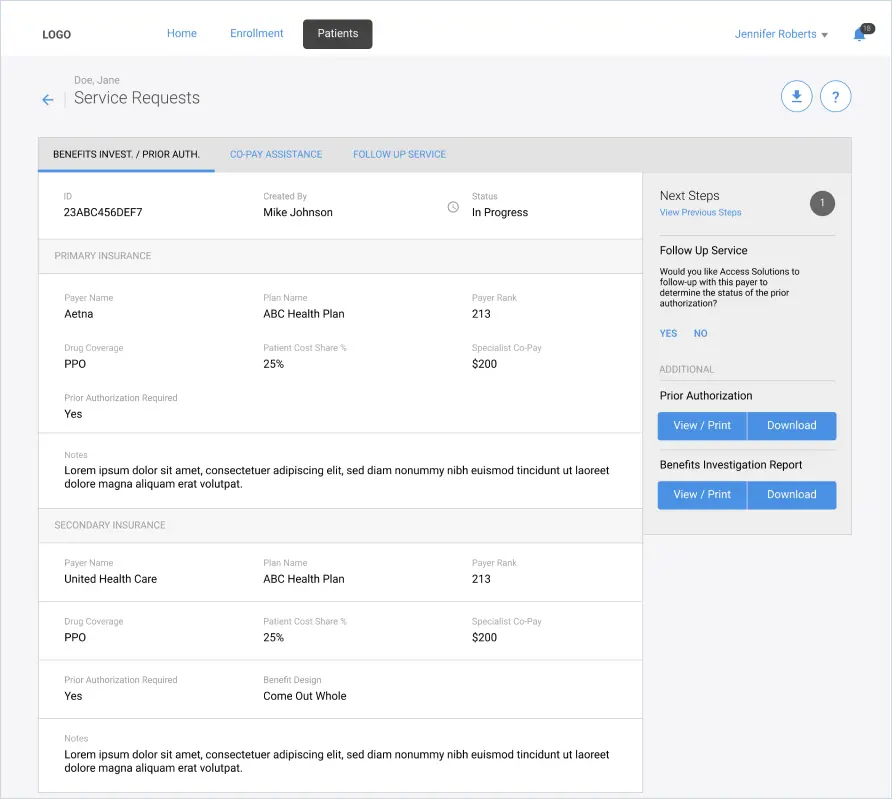Click the LOGO in the top bar

tap(57, 35)
